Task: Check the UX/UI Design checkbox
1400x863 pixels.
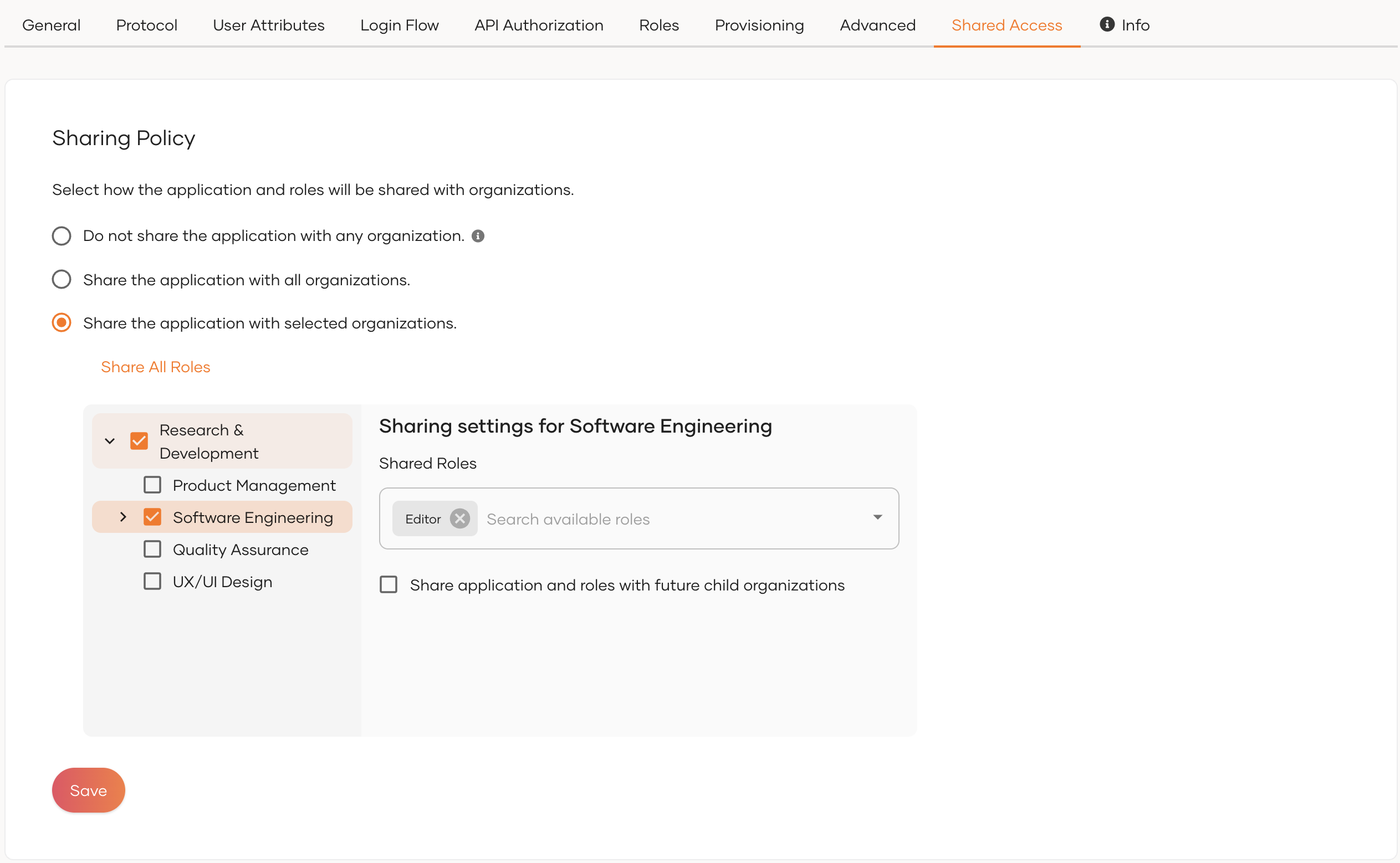Action: pos(152,582)
